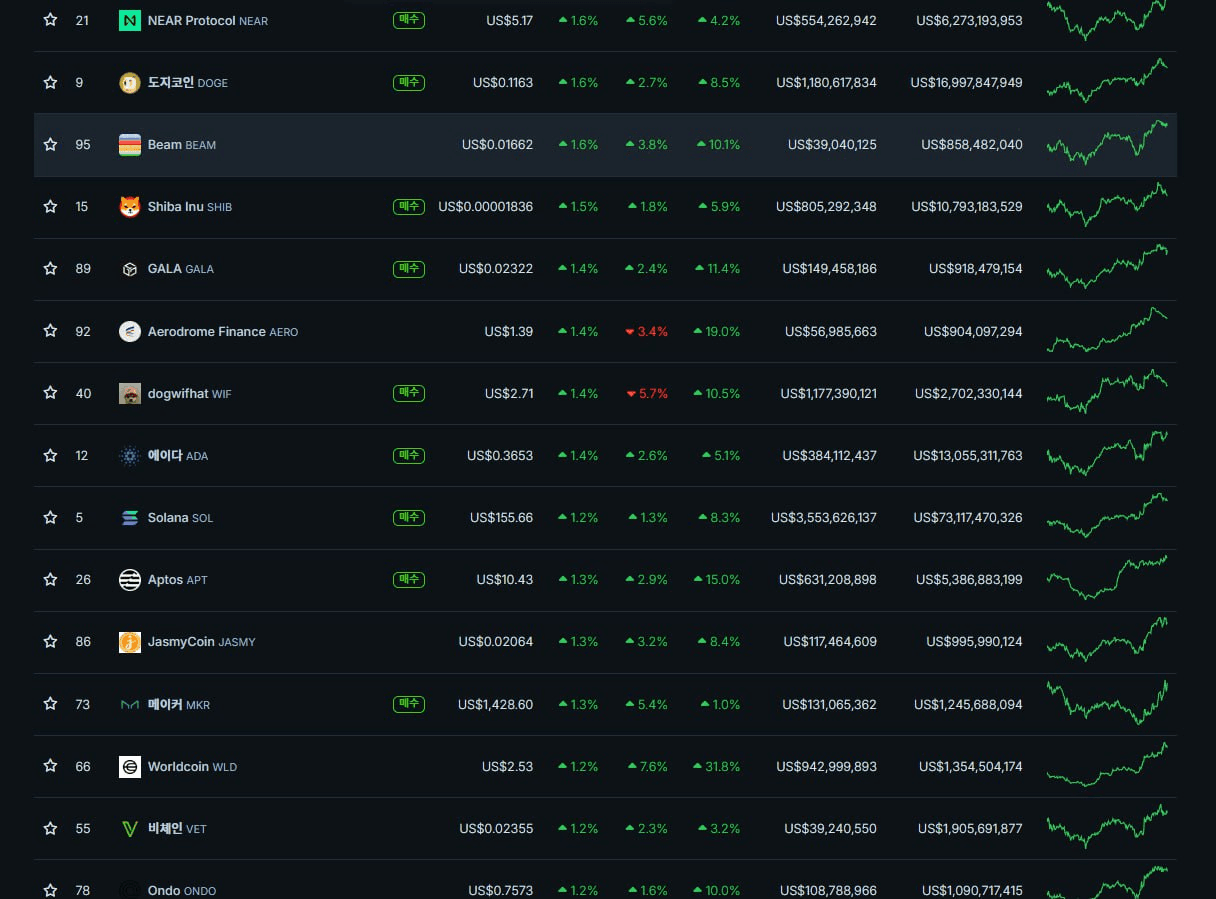Click the MKR 매수 button
1216x899 pixels.
[x=409, y=704]
